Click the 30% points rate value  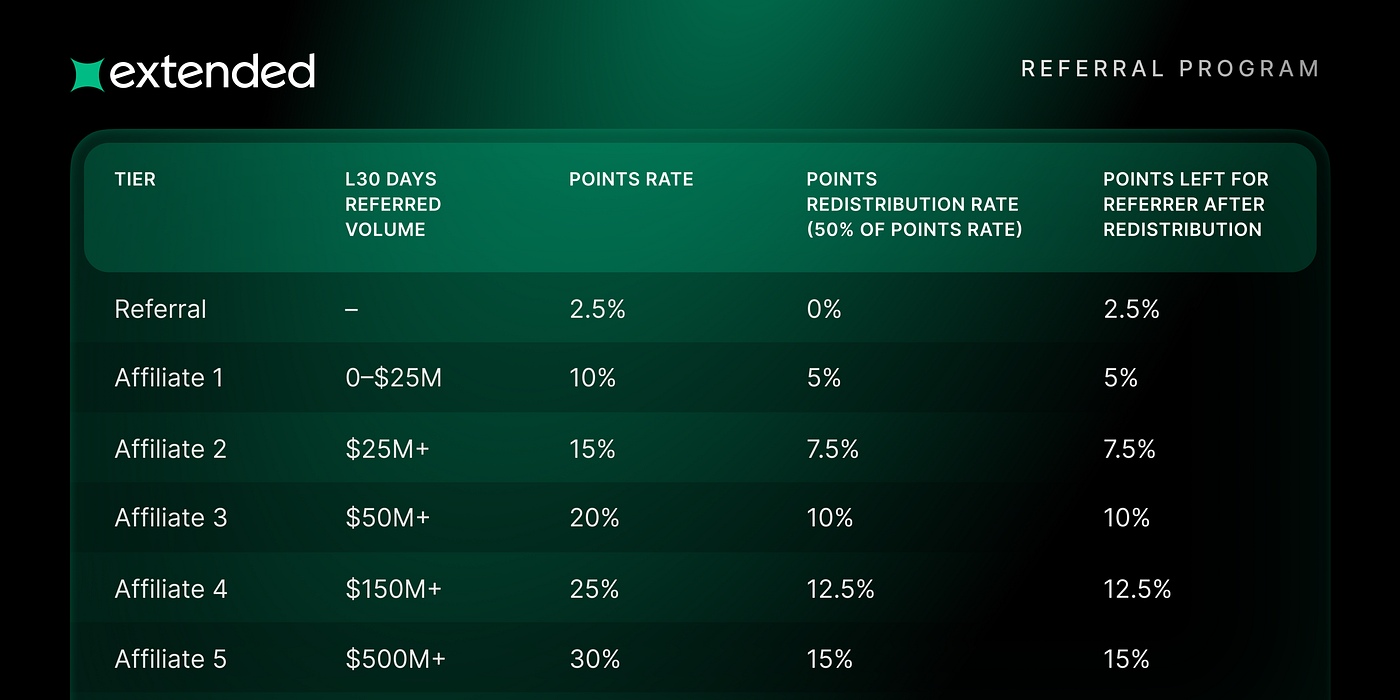[x=595, y=659]
